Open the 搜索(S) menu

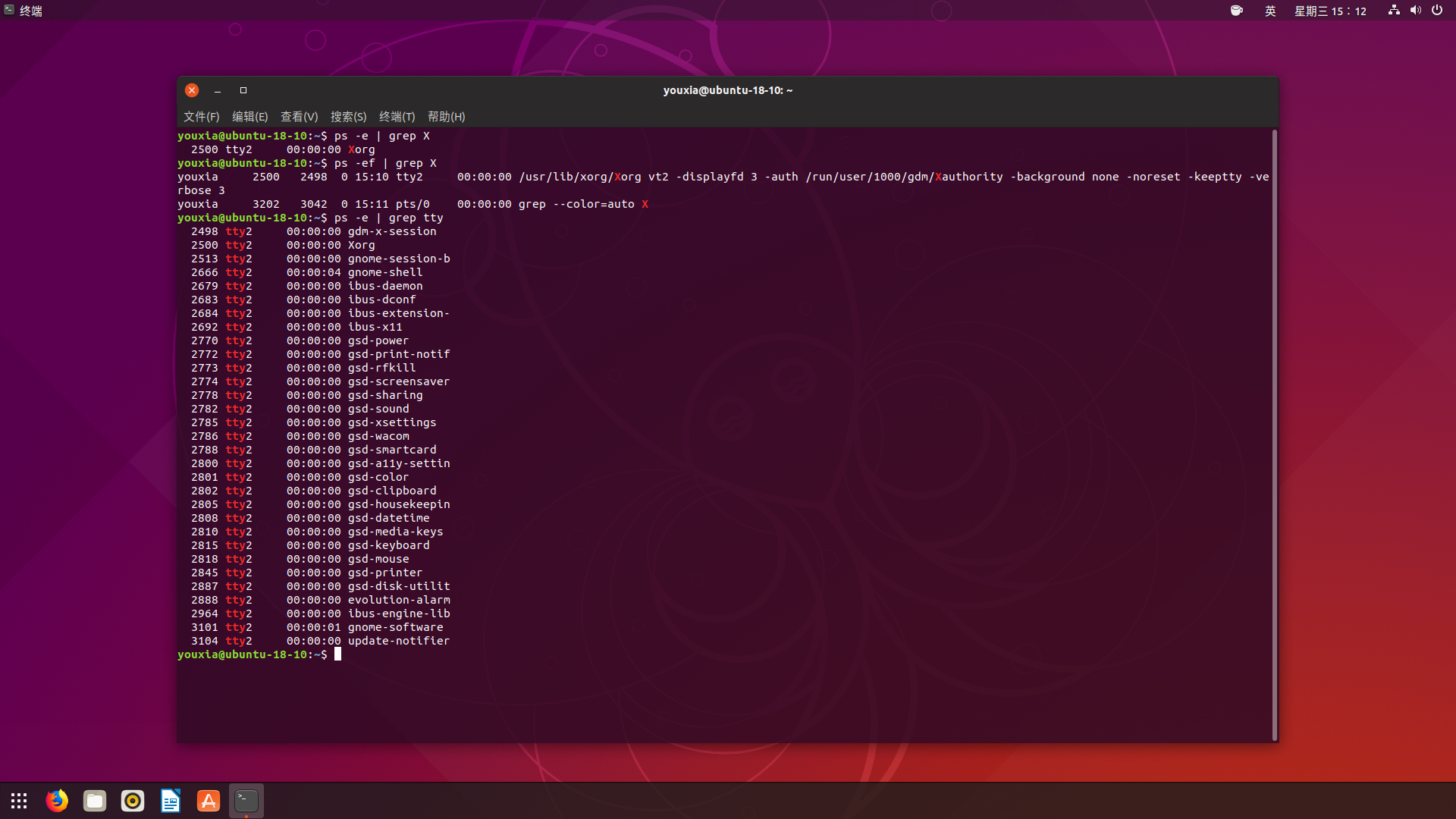tap(348, 117)
